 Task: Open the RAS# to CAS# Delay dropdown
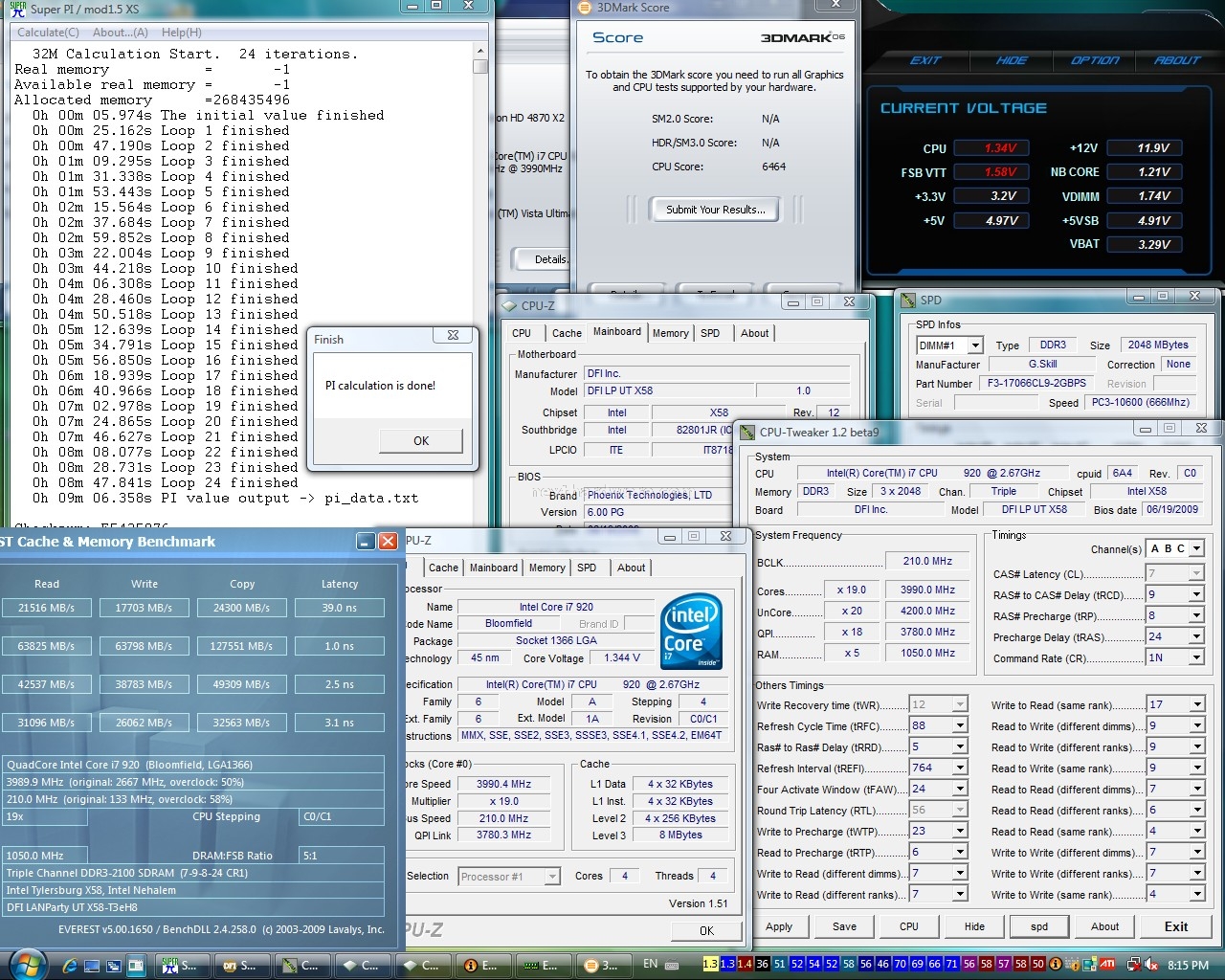coord(1196,595)
